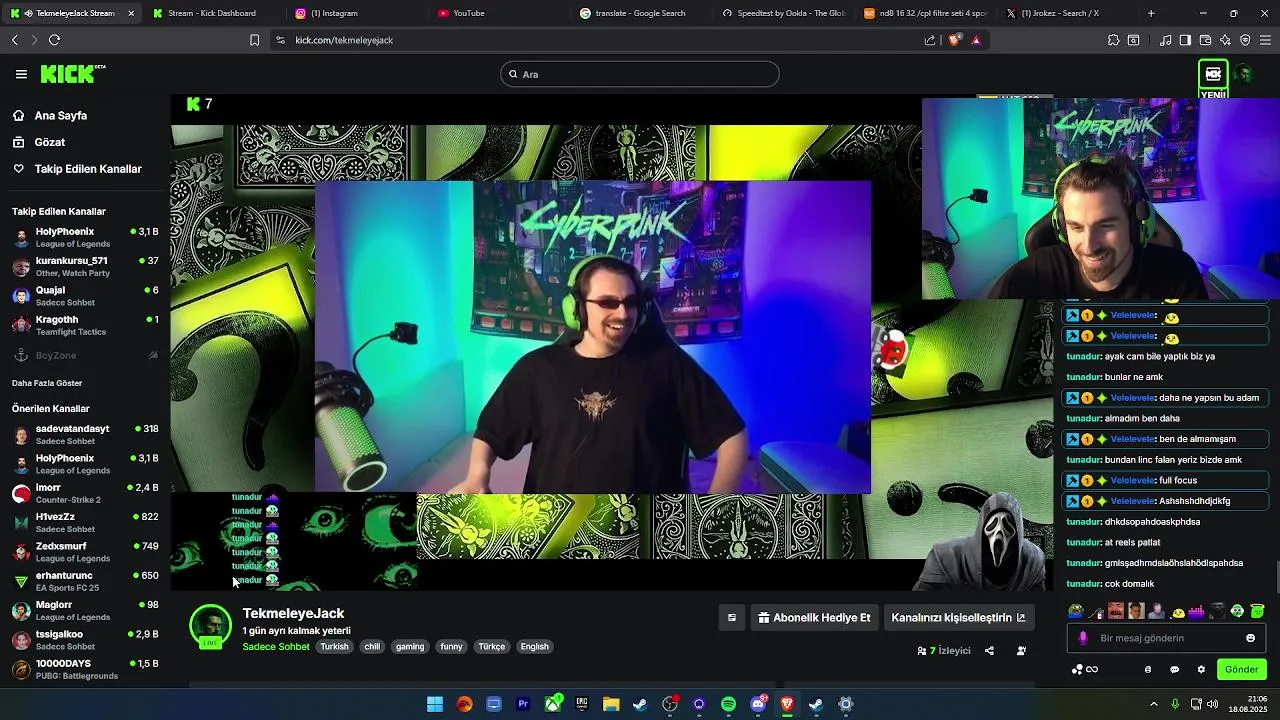Viewport: 1280px width, 720px height.
Task: Open OBS Studio from the taskbar
Action: [x=669, y=705]
